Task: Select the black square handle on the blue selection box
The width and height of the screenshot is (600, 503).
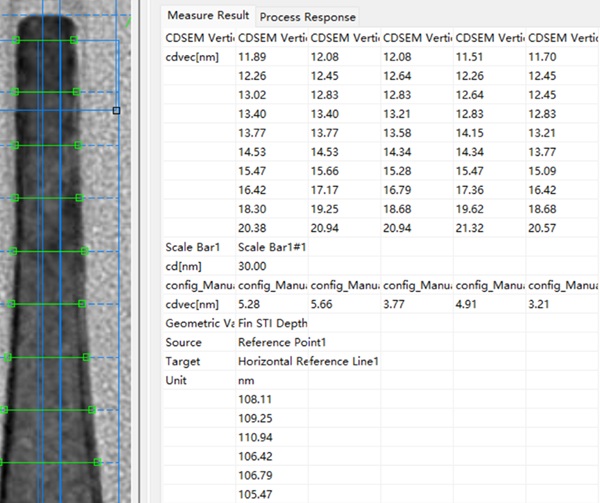Action: (x=116, y=111)
